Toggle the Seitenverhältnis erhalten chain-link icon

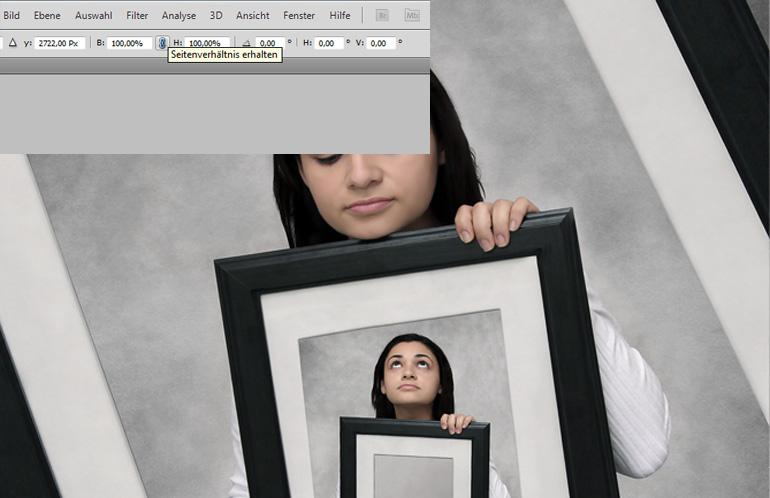162,43
